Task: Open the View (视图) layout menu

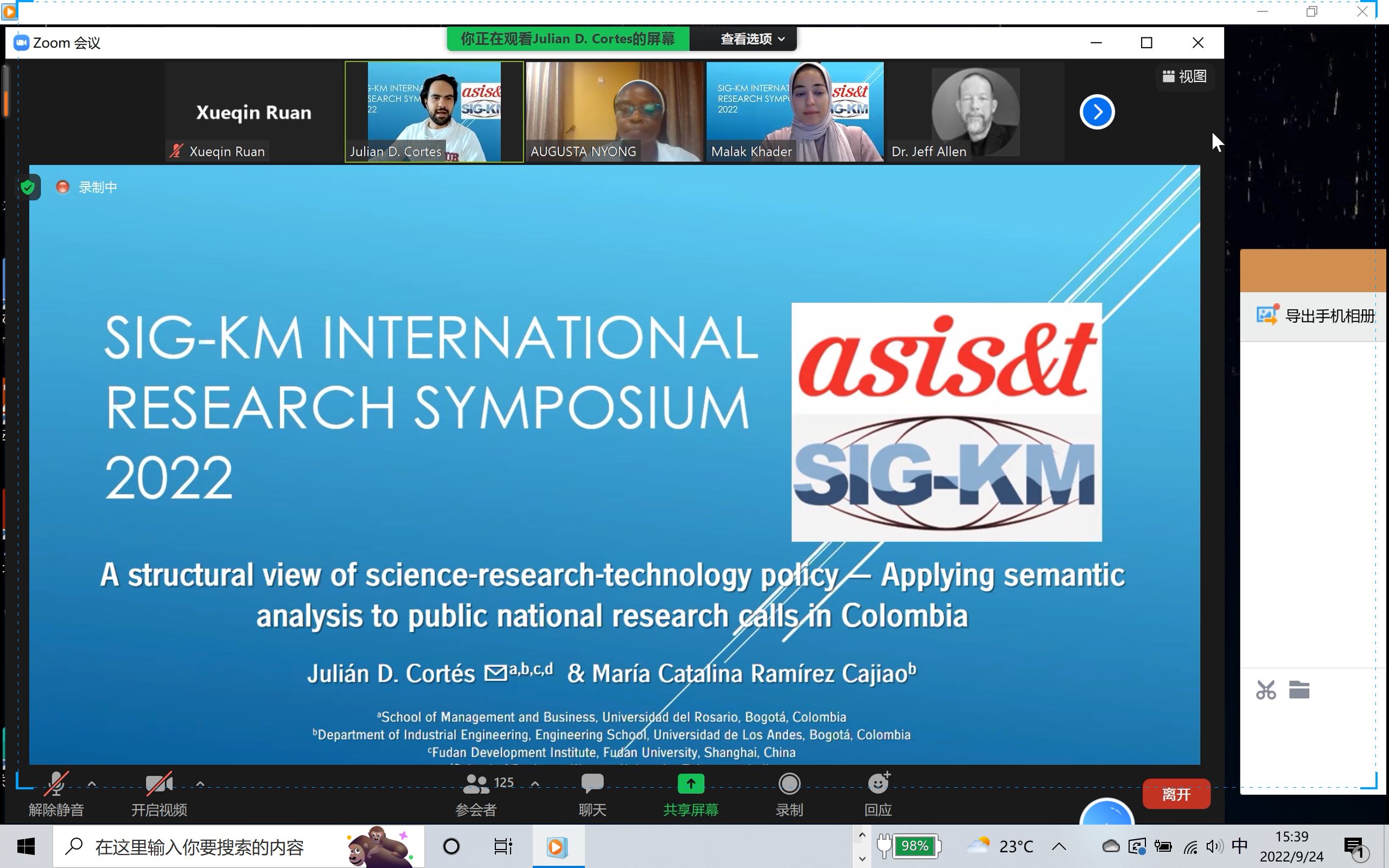Action: tap(1184, 76)
